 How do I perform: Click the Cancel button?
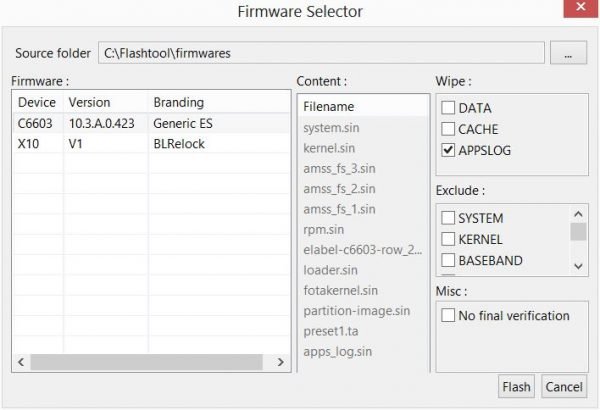[564, 387]
